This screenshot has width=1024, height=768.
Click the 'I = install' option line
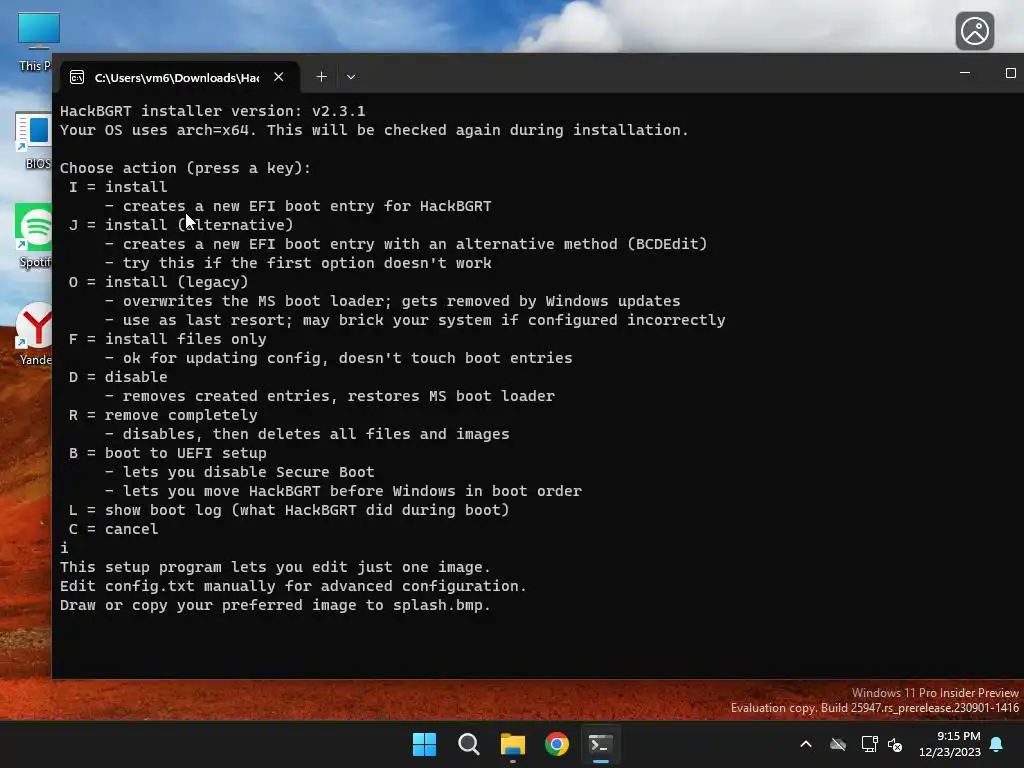pyautogui.click(x=118, y=187)
